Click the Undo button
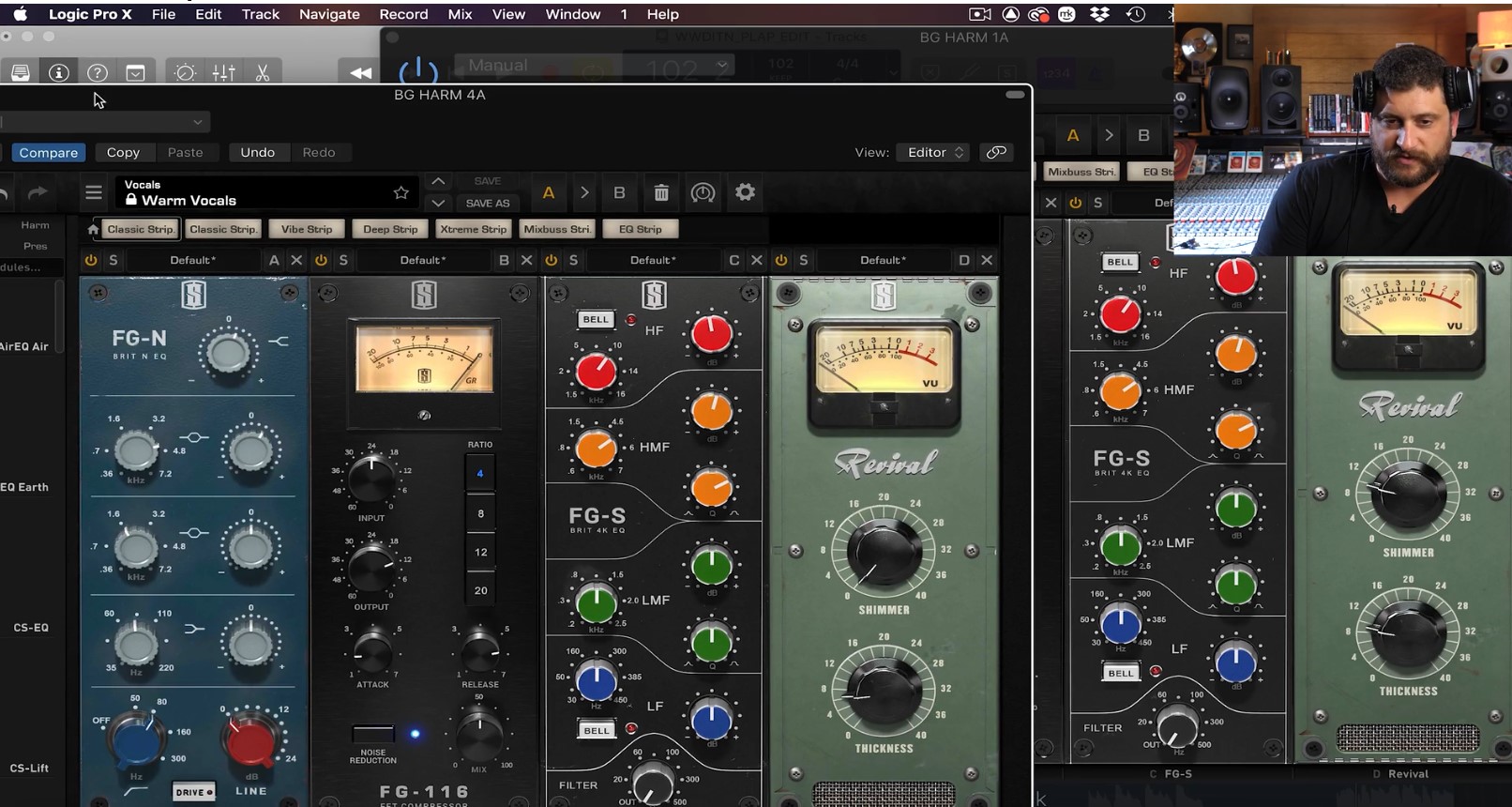This screenshot has width=1512, height=807. [258, 152]
